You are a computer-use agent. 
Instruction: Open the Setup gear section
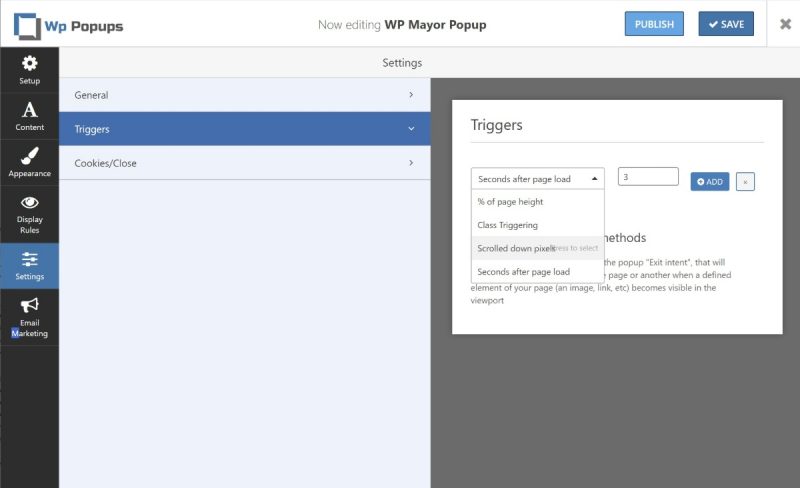pyautogui.click(x=30, y=70)
